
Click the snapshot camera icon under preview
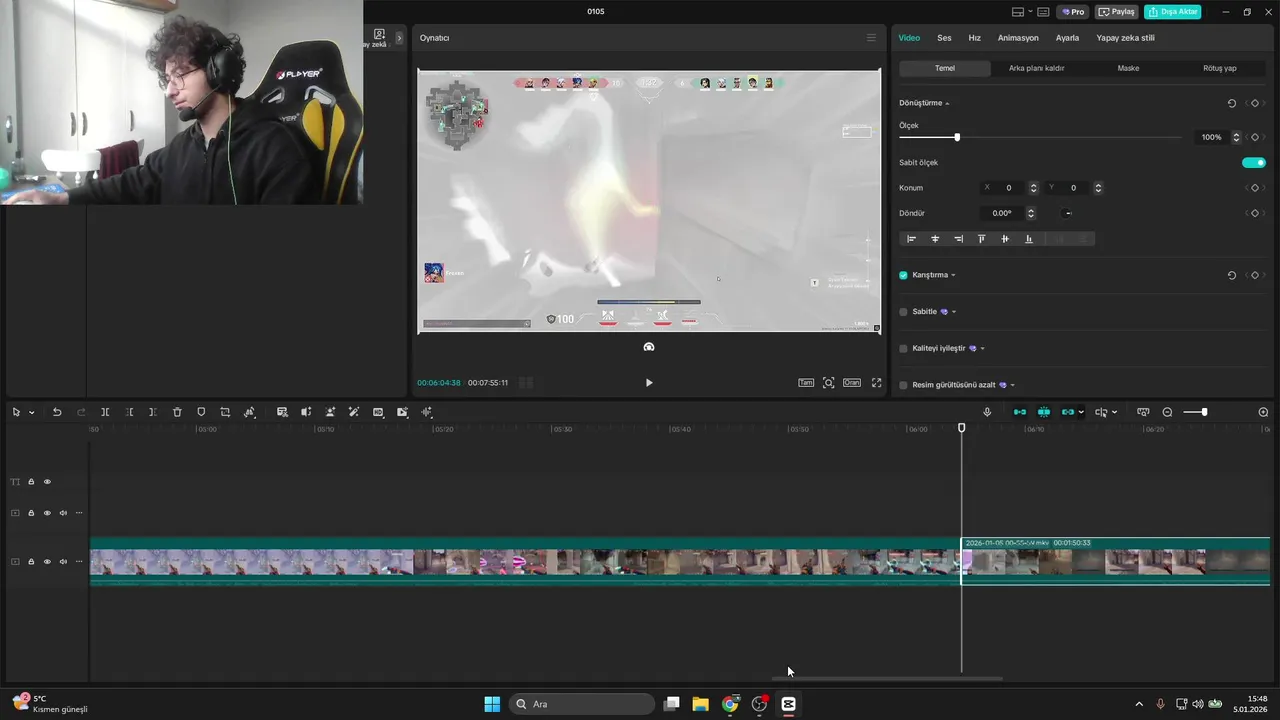649,347
